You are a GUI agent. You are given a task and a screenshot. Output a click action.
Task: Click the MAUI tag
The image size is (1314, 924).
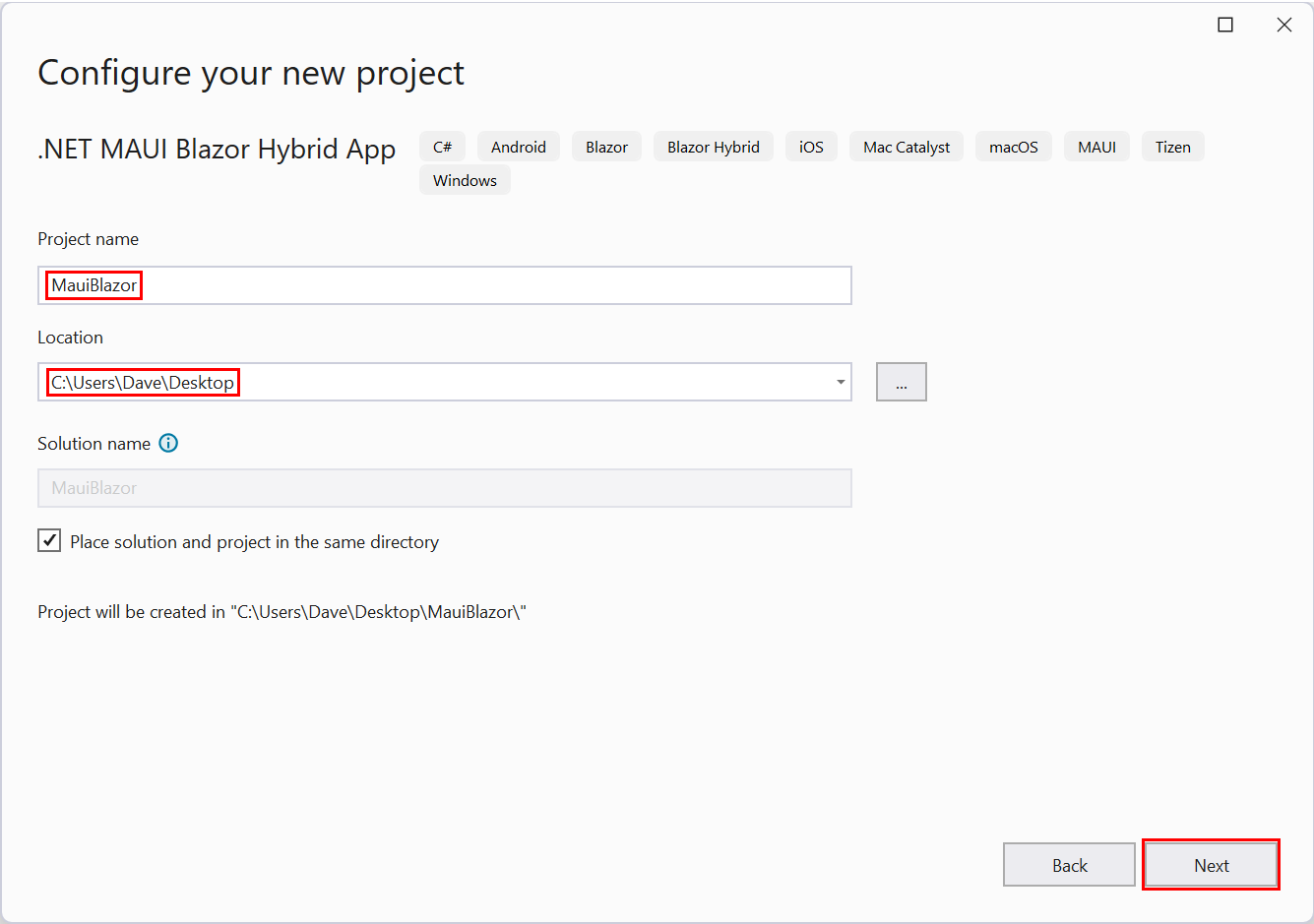[1096, 147]
